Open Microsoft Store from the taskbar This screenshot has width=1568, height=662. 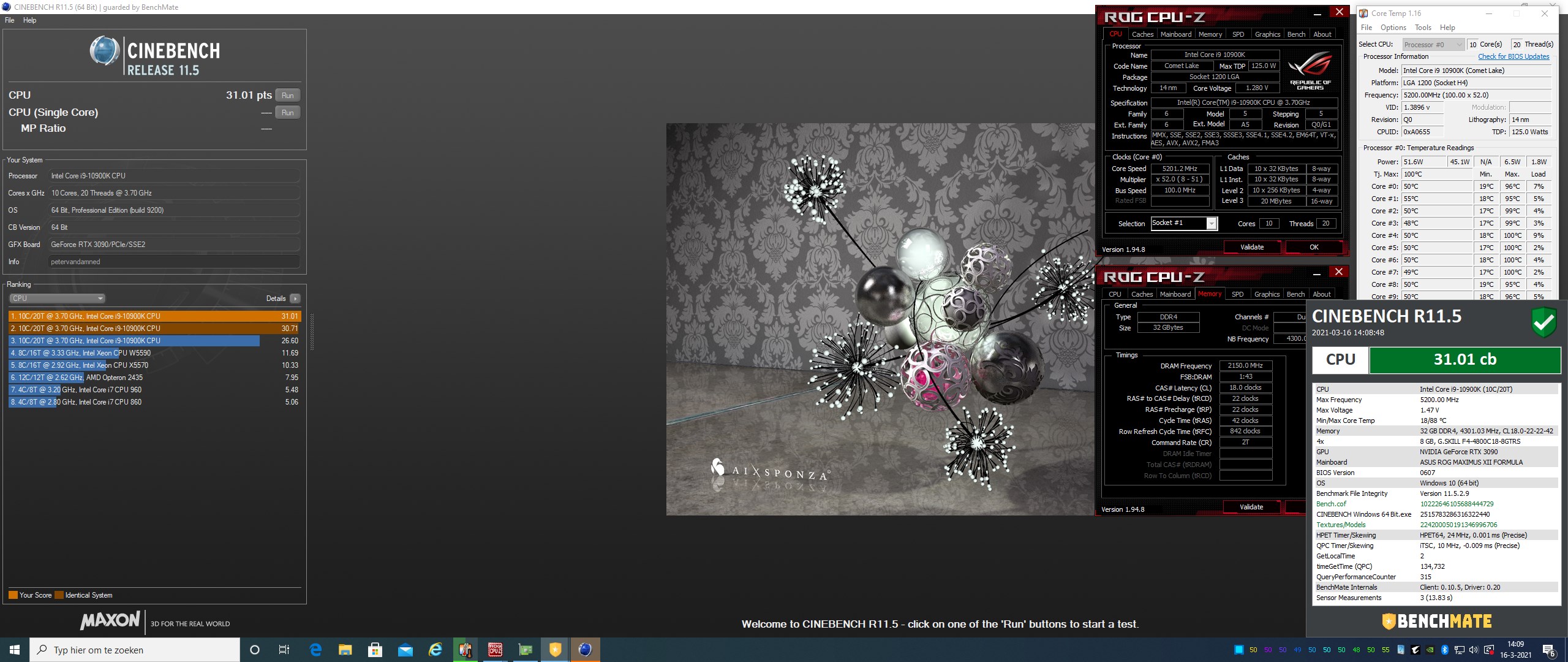[x=375, y=650]
